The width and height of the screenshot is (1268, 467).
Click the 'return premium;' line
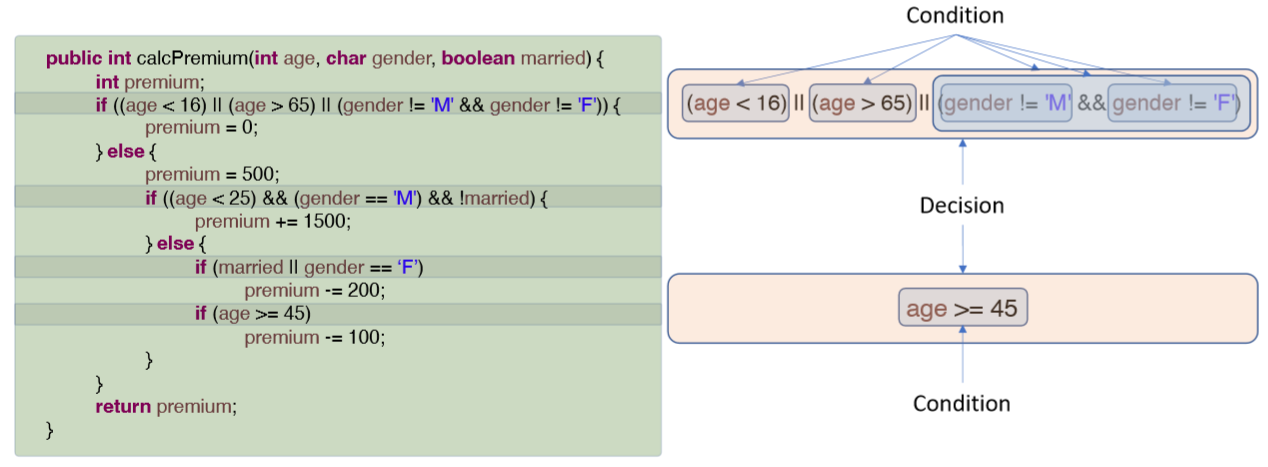coord(167,407)
